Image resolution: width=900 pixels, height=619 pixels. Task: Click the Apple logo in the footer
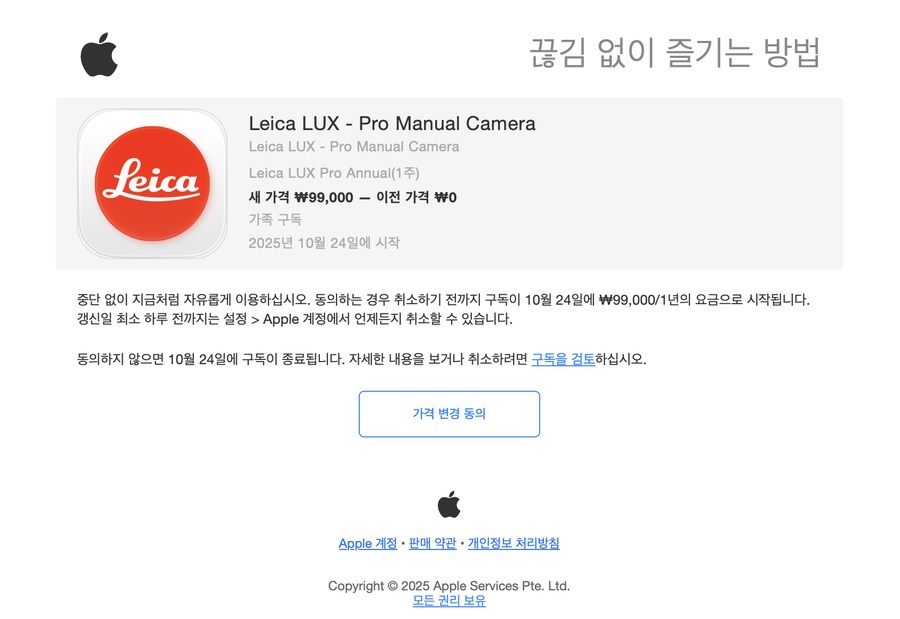[x=449, y=505]
